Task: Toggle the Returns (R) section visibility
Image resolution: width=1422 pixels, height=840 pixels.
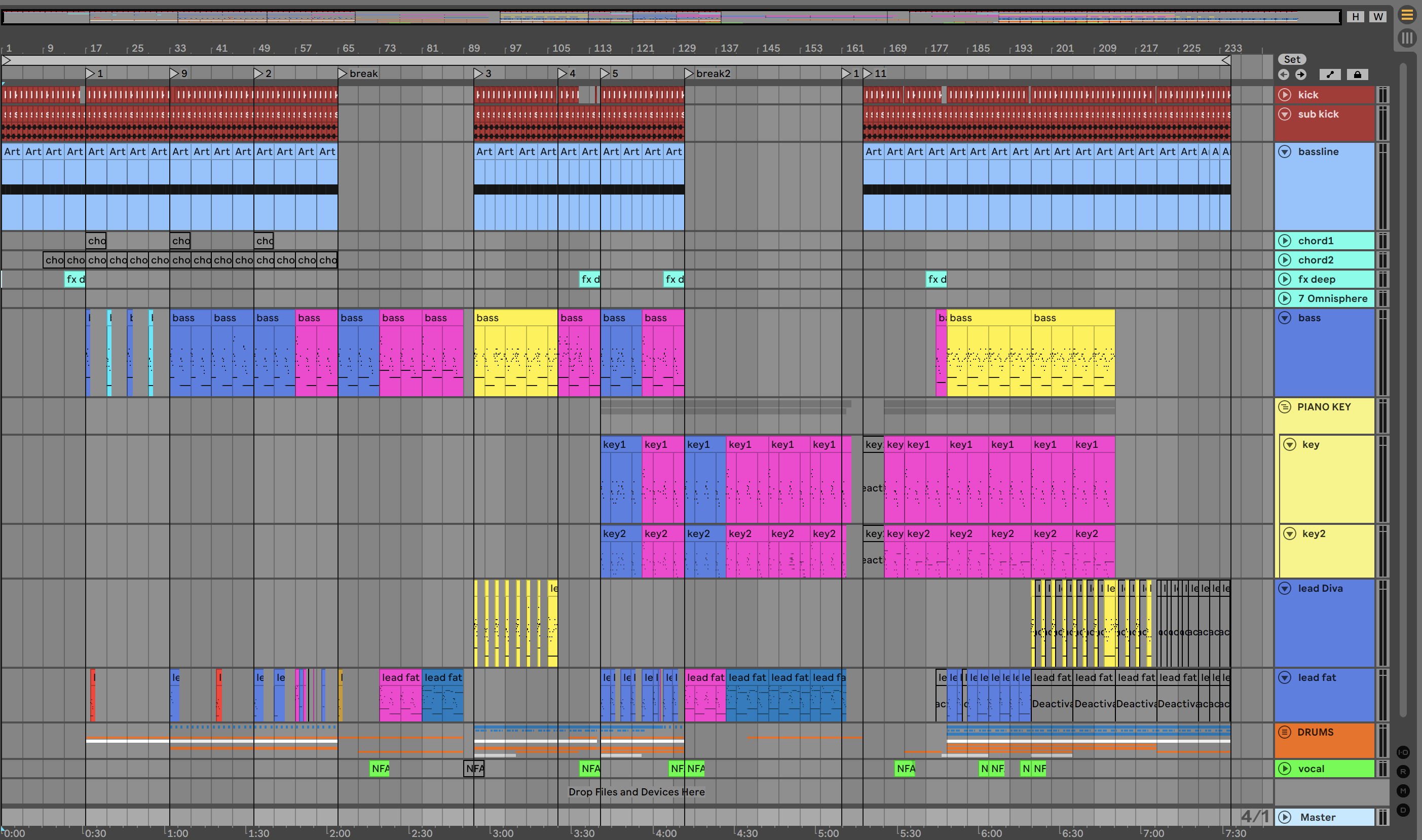Action: click(x=1403, y=772)
